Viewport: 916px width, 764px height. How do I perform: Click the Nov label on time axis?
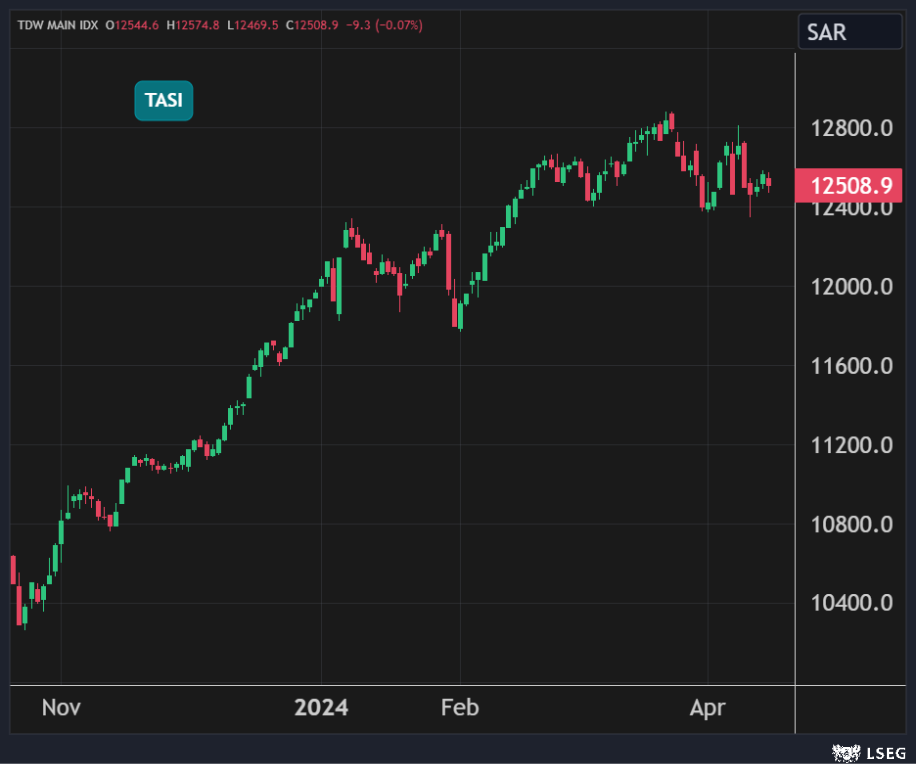tap(61, 708)
